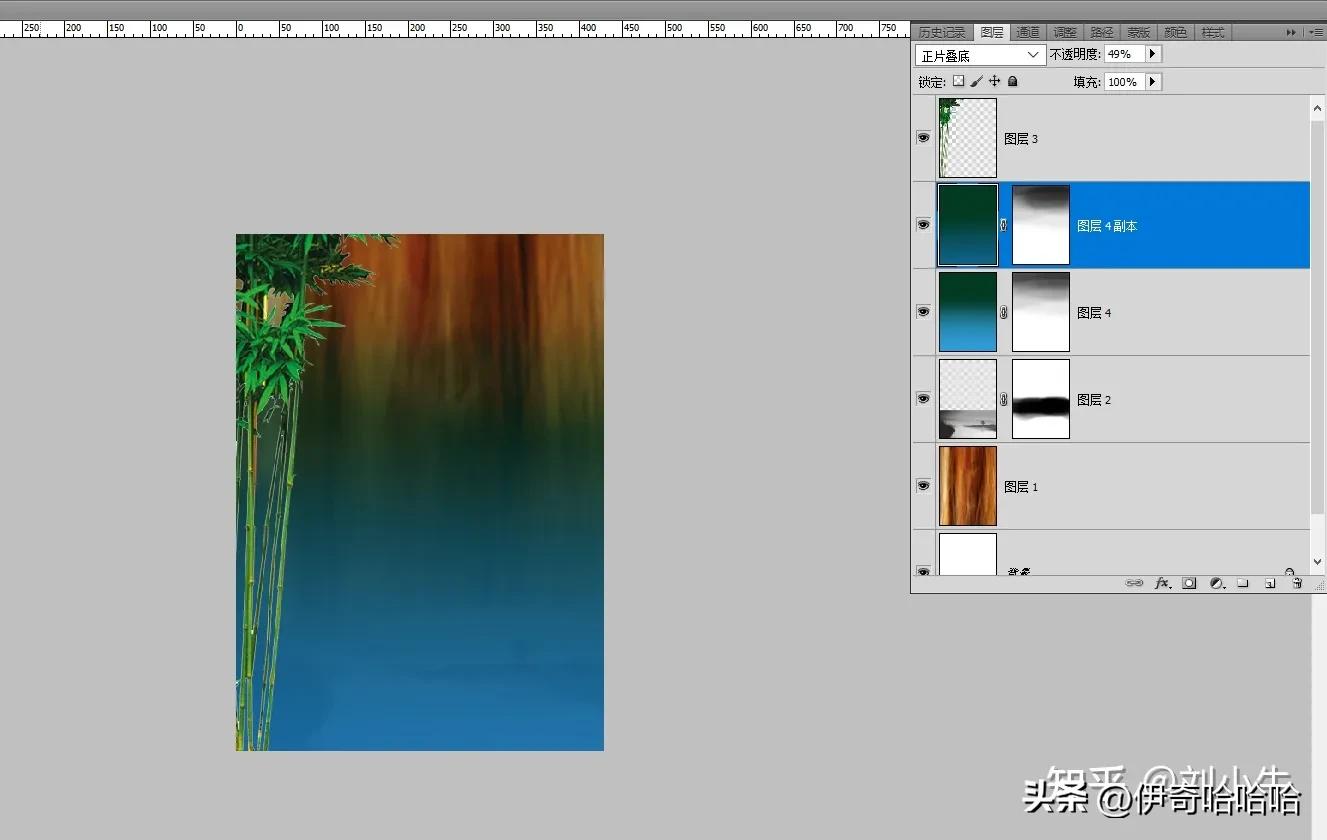This screenshot has width=1327, height=840.
Task: Open the fill slider arrow
Action: click(1153, 82)
